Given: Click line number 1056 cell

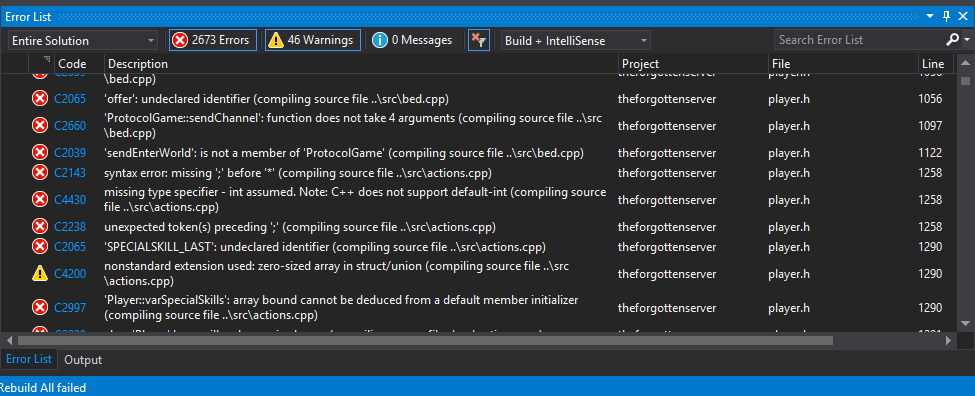Looking at the screenshot, I should [x=930, y=99].
